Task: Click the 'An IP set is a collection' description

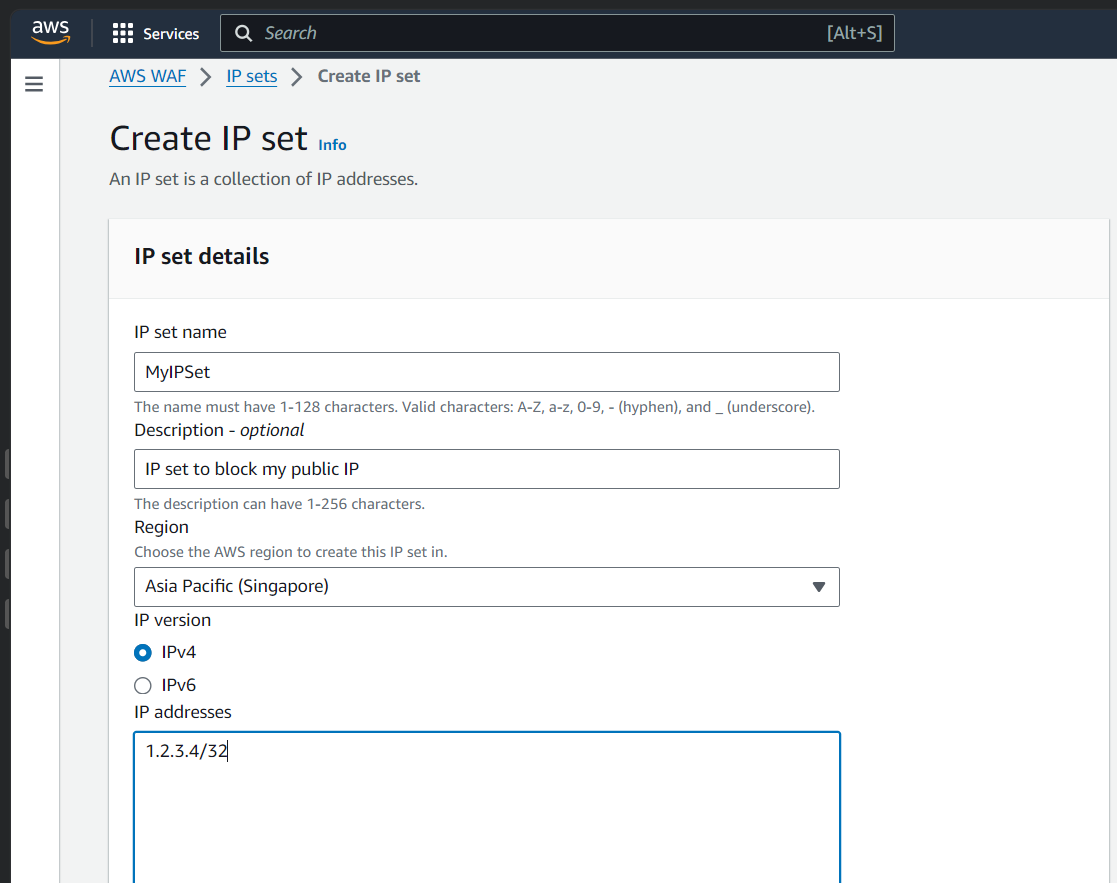Action: click(264, 179)
